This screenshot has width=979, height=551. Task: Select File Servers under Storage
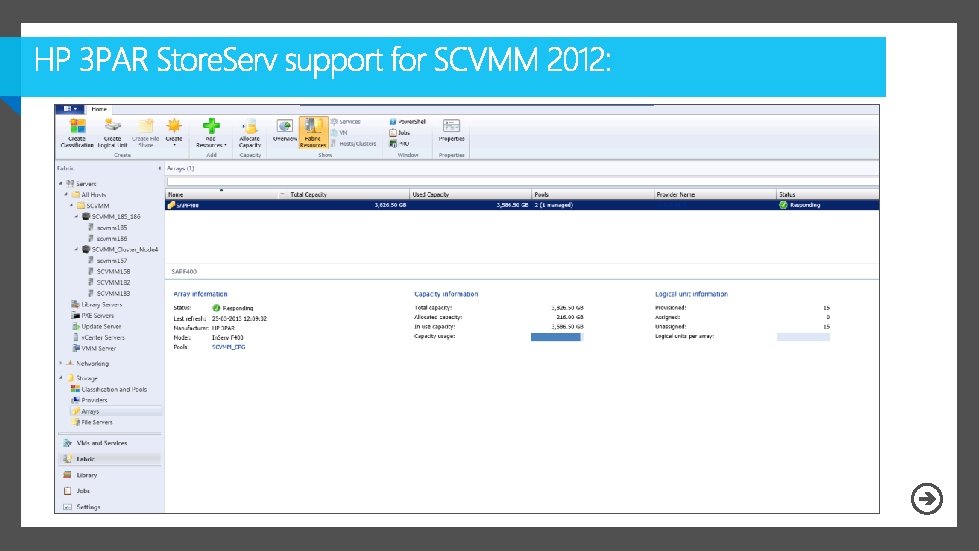[92, 422]
